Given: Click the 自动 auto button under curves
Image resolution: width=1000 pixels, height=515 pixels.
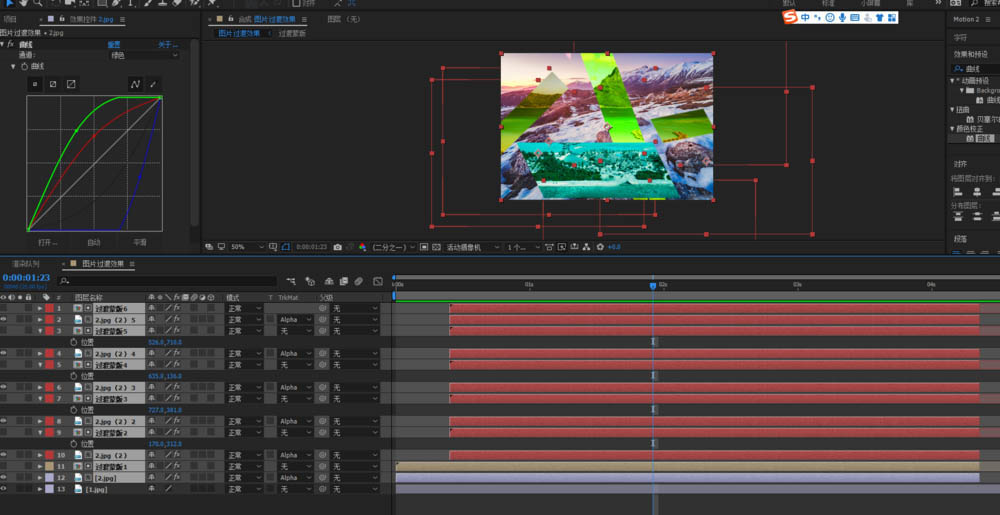Looking at the screenshot, I should click(x=94, y=242).
